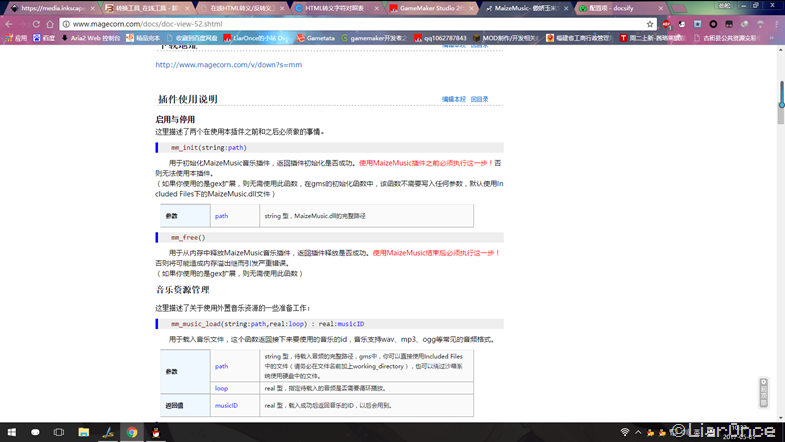Go to the browser home page icon

tap(50, 24)
